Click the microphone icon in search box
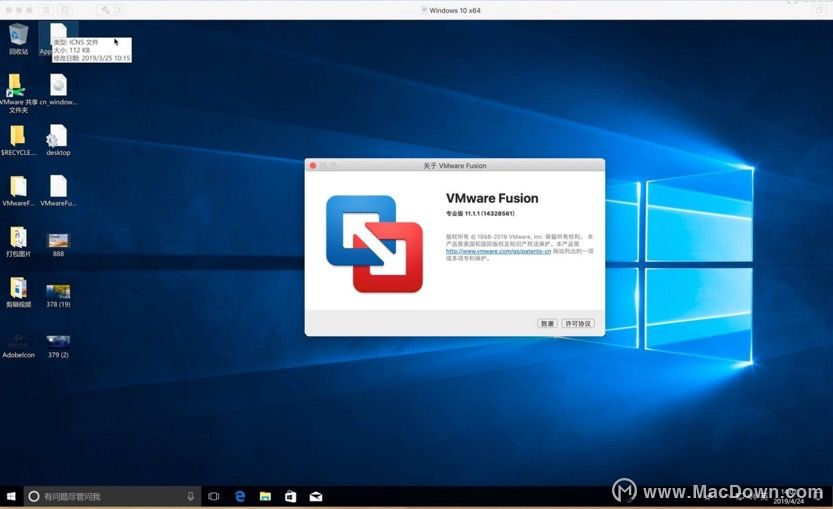The image size is (833, 509). [190, 496]
